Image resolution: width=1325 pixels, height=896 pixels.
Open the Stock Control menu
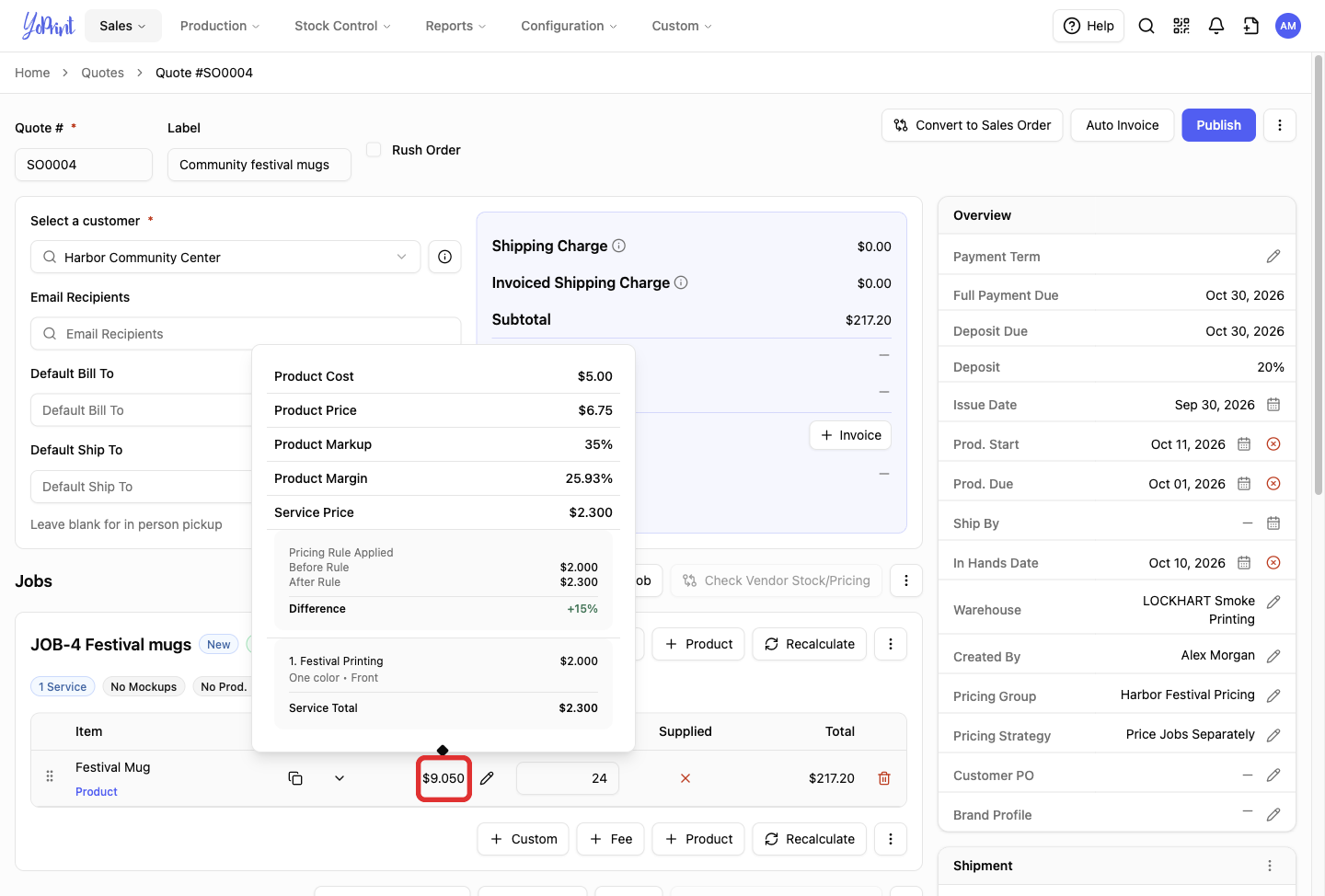[342, 26]
